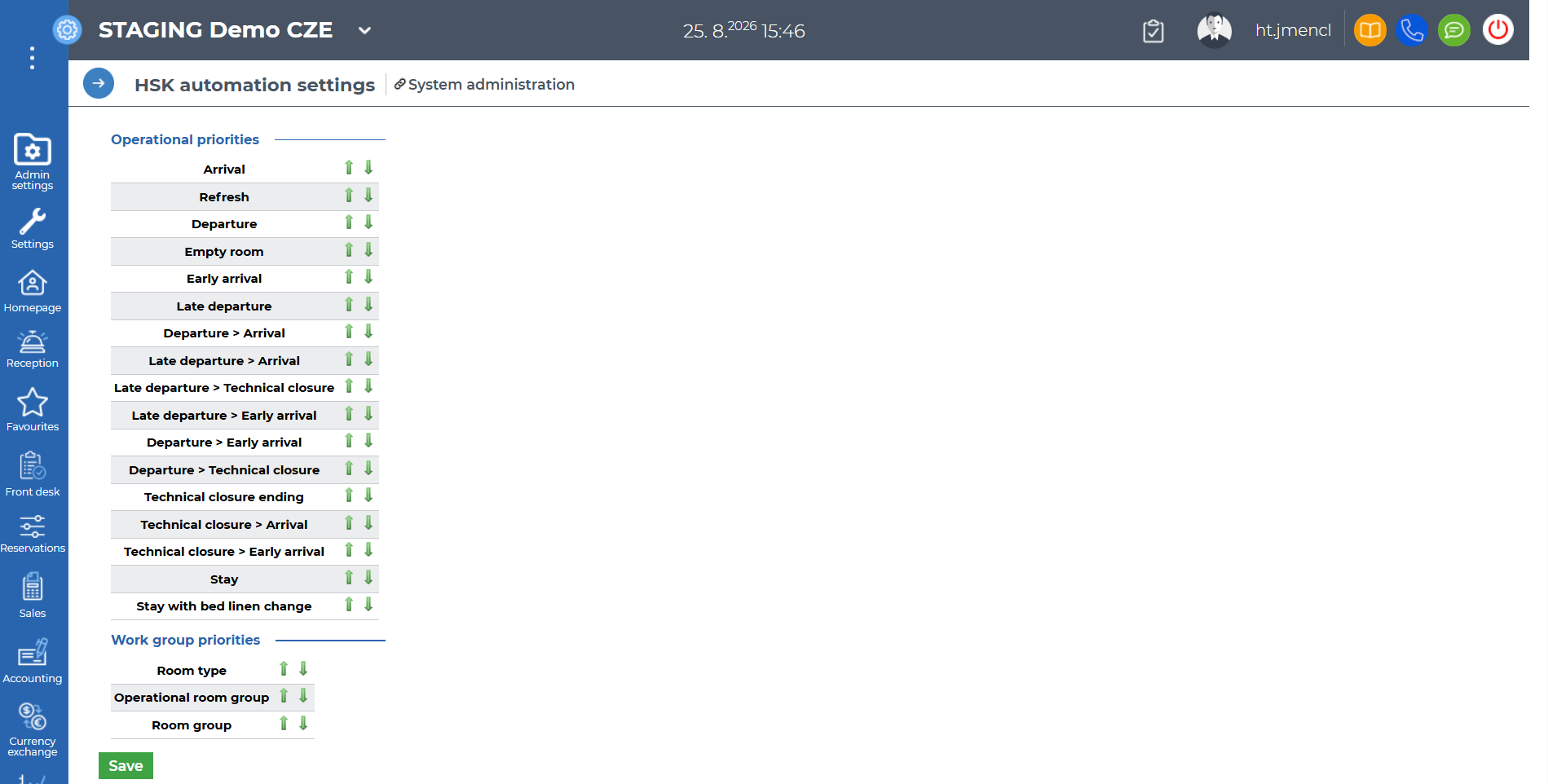Open the three-dot sidebar menu

32,58
